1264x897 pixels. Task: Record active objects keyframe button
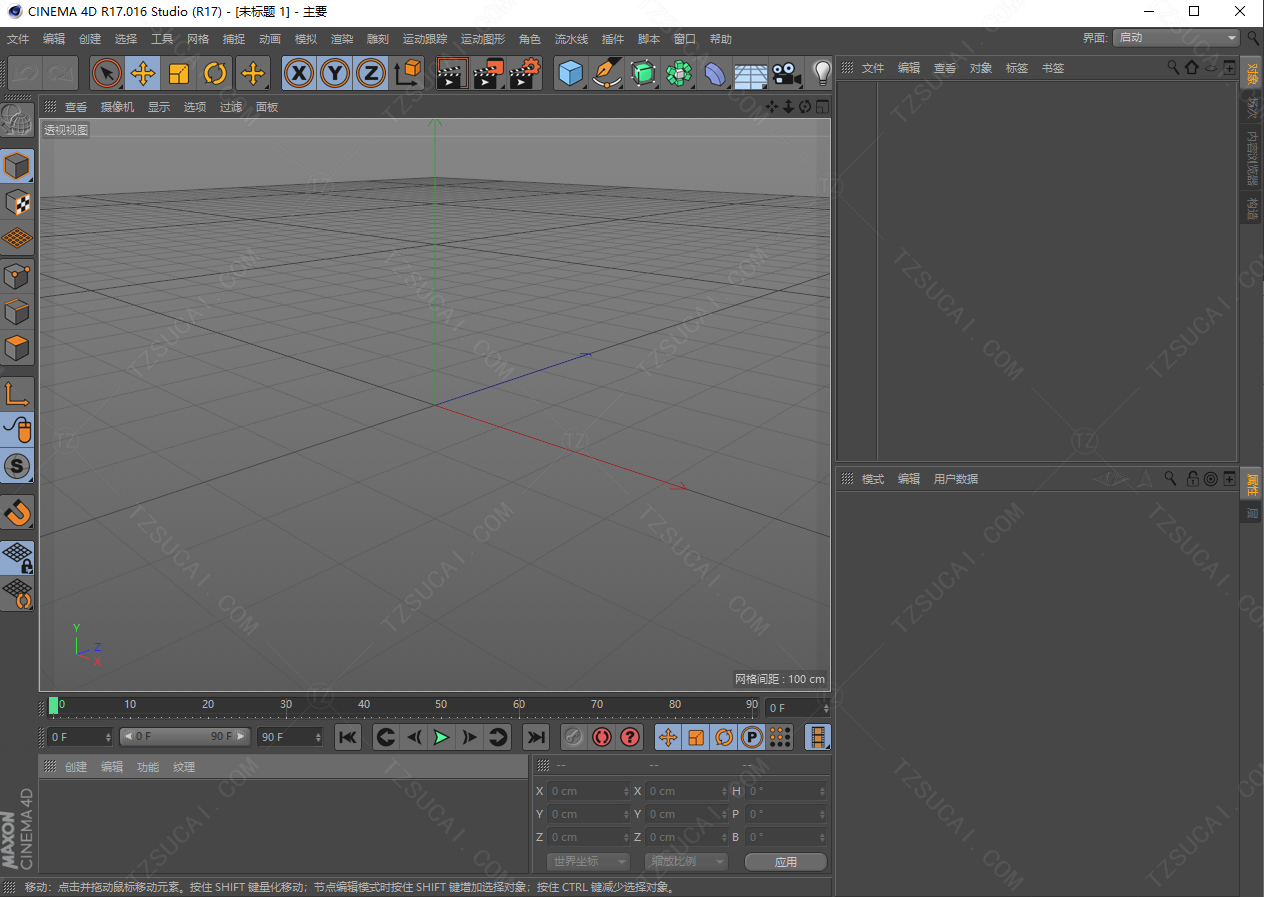coord(574,737)
